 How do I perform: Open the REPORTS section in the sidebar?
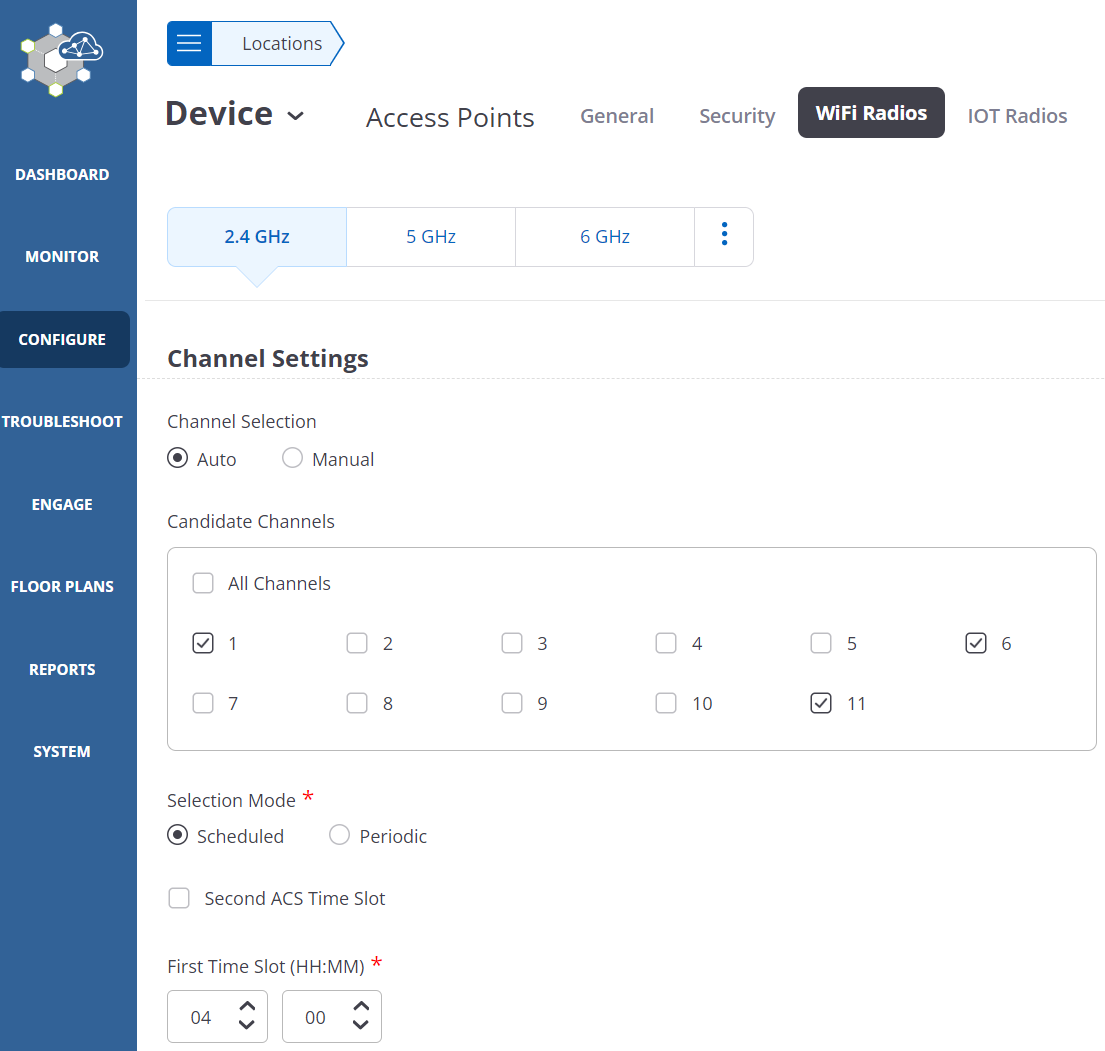(x=62, y=668)
